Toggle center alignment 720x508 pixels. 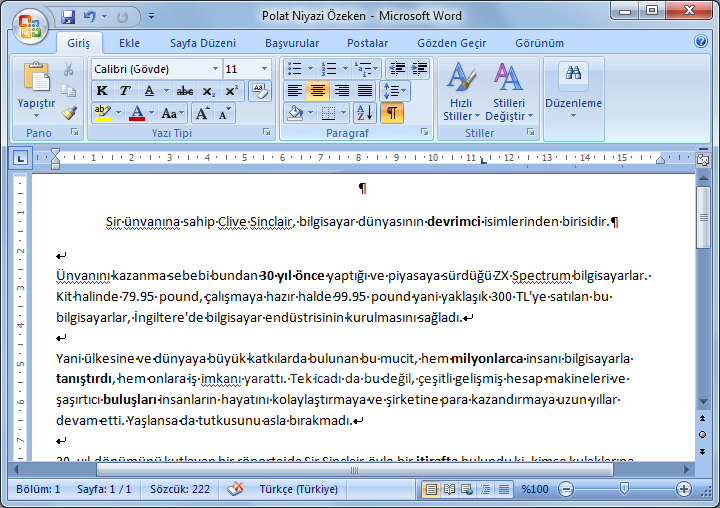[x=318, y=91]
